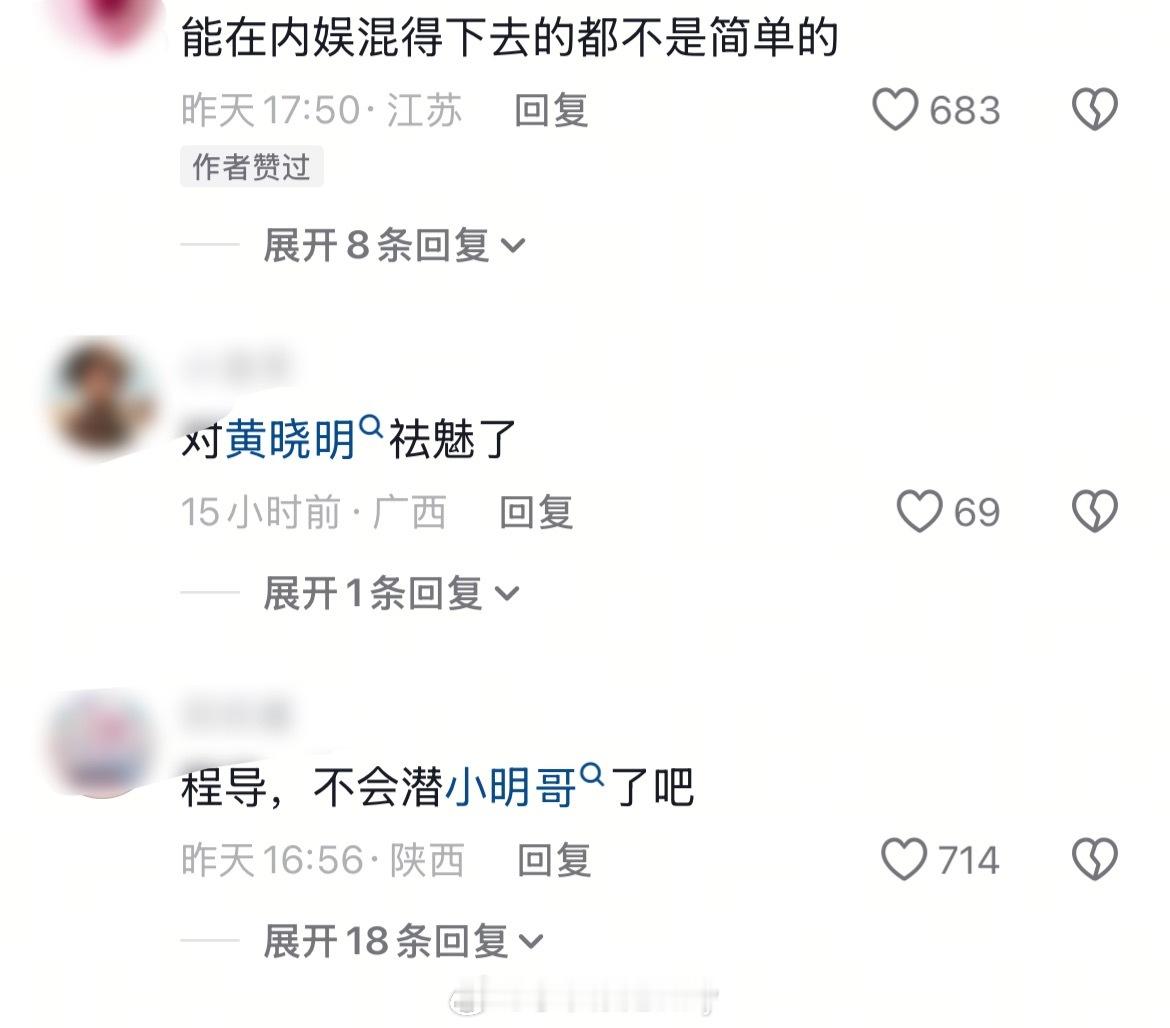
Task: Open blurred username above 祛魅 comment
Action: pos(236,366)
